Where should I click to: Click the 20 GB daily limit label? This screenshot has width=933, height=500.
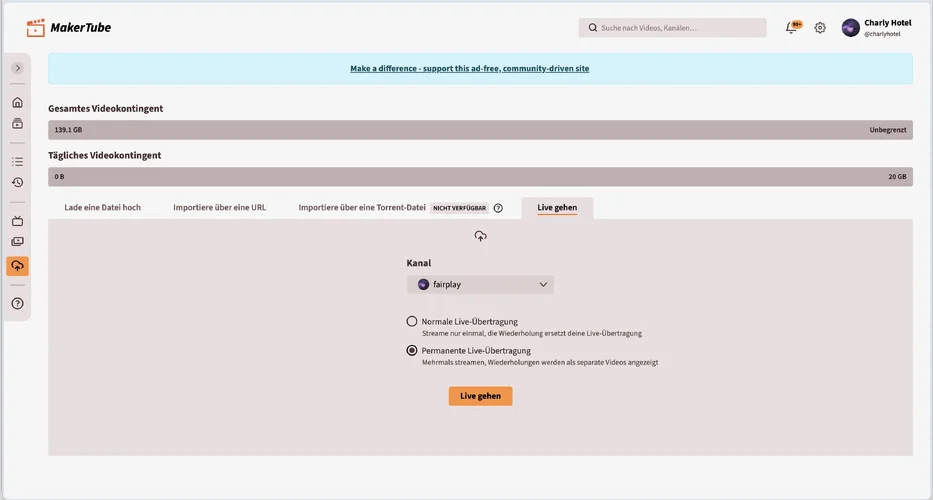tap(897, 177)
